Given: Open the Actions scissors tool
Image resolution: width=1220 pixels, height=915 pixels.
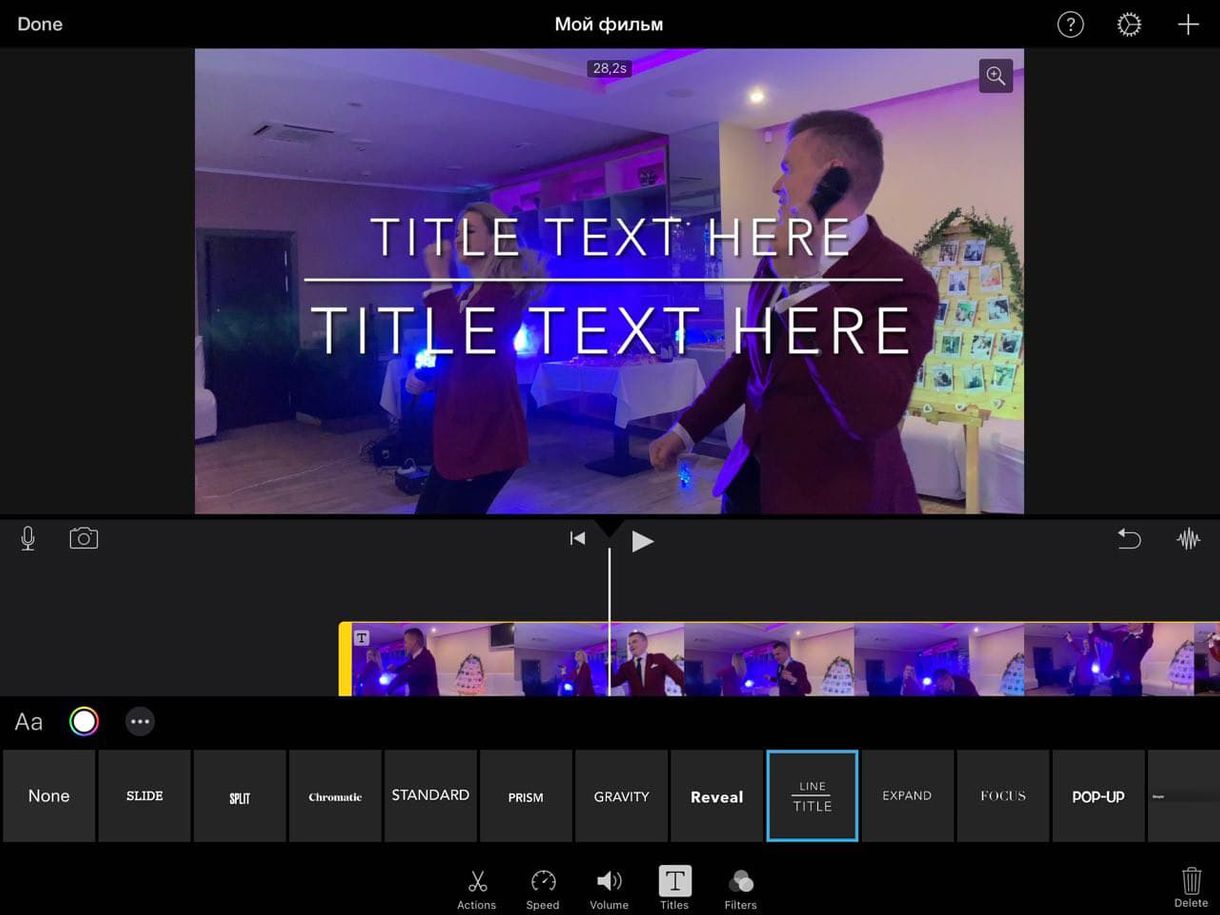Looking at the screenshot, I should point(476,886).
